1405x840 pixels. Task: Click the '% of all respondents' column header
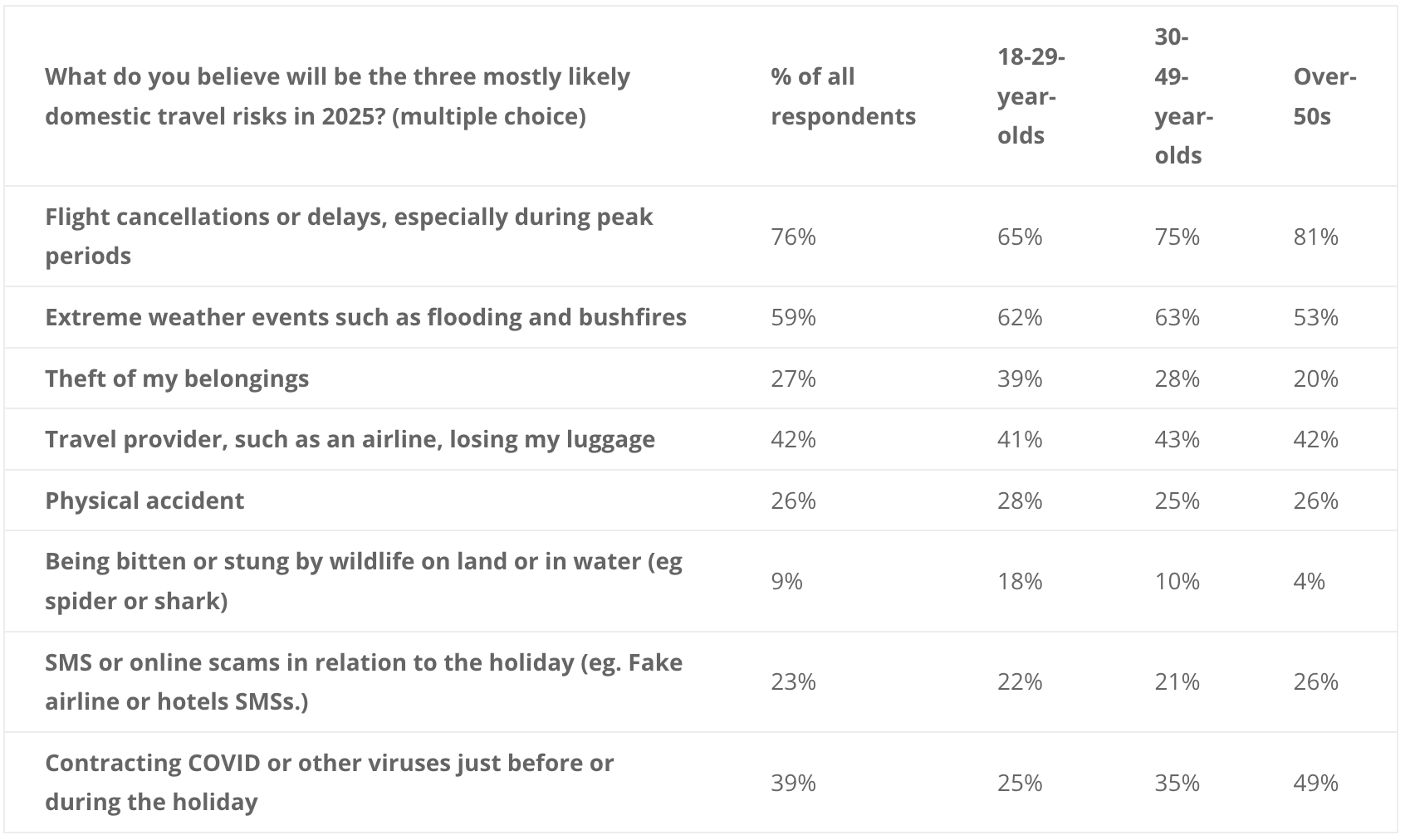(843, 96)
